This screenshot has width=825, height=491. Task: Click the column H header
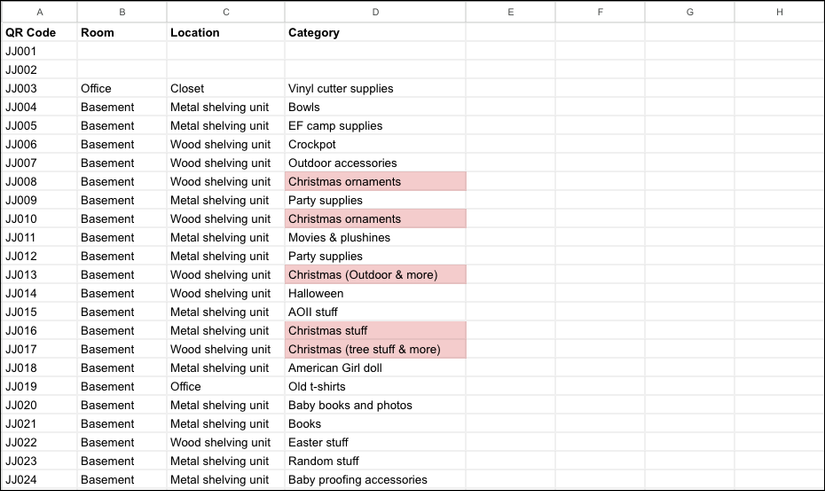tap(779, 12)
